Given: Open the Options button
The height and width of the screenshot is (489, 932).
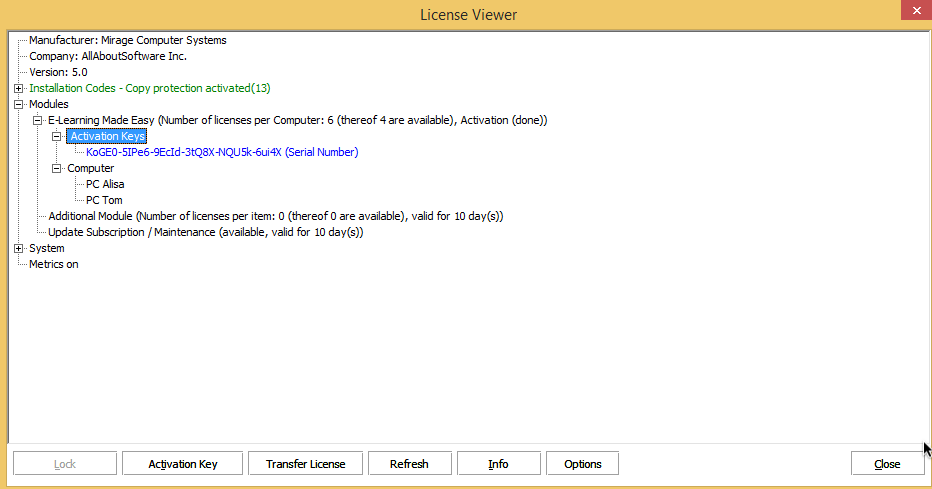Looking at the screenshot, I should (582, 464).
